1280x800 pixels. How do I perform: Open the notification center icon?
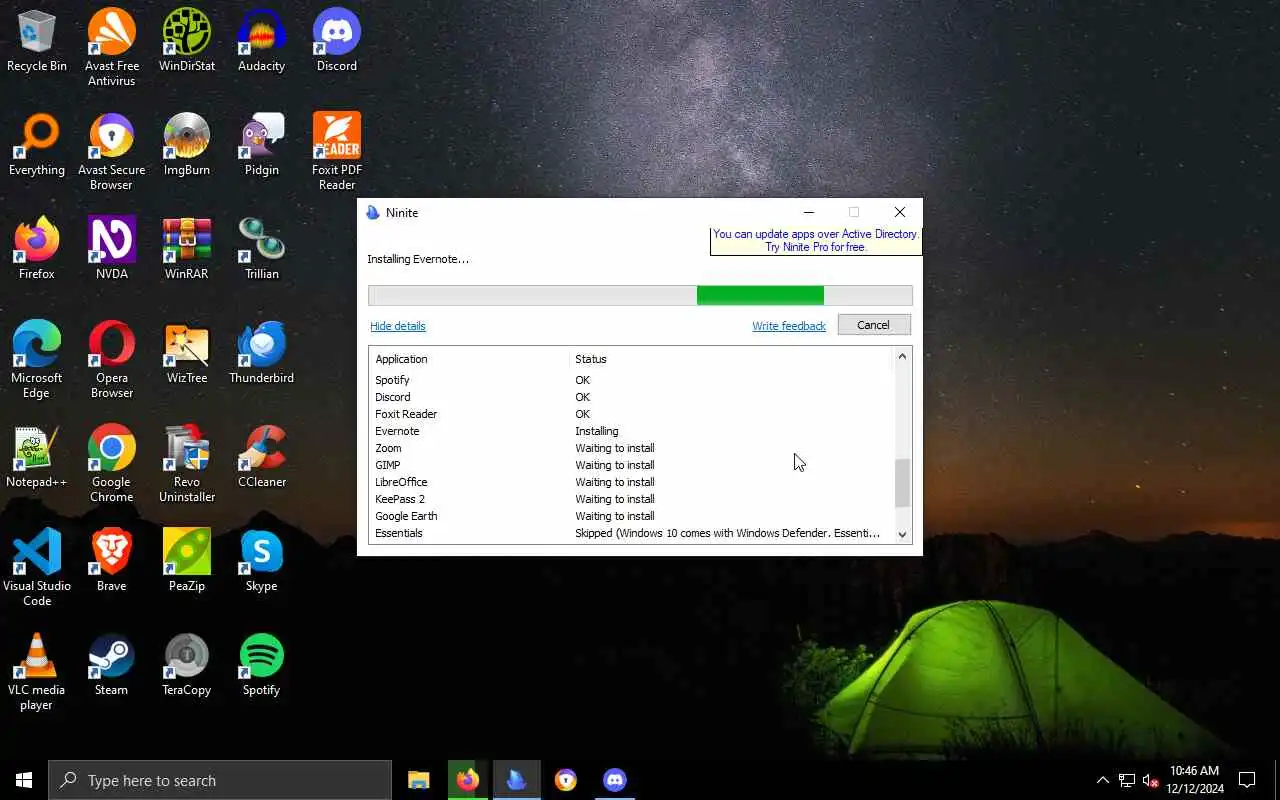point(1247,780)
